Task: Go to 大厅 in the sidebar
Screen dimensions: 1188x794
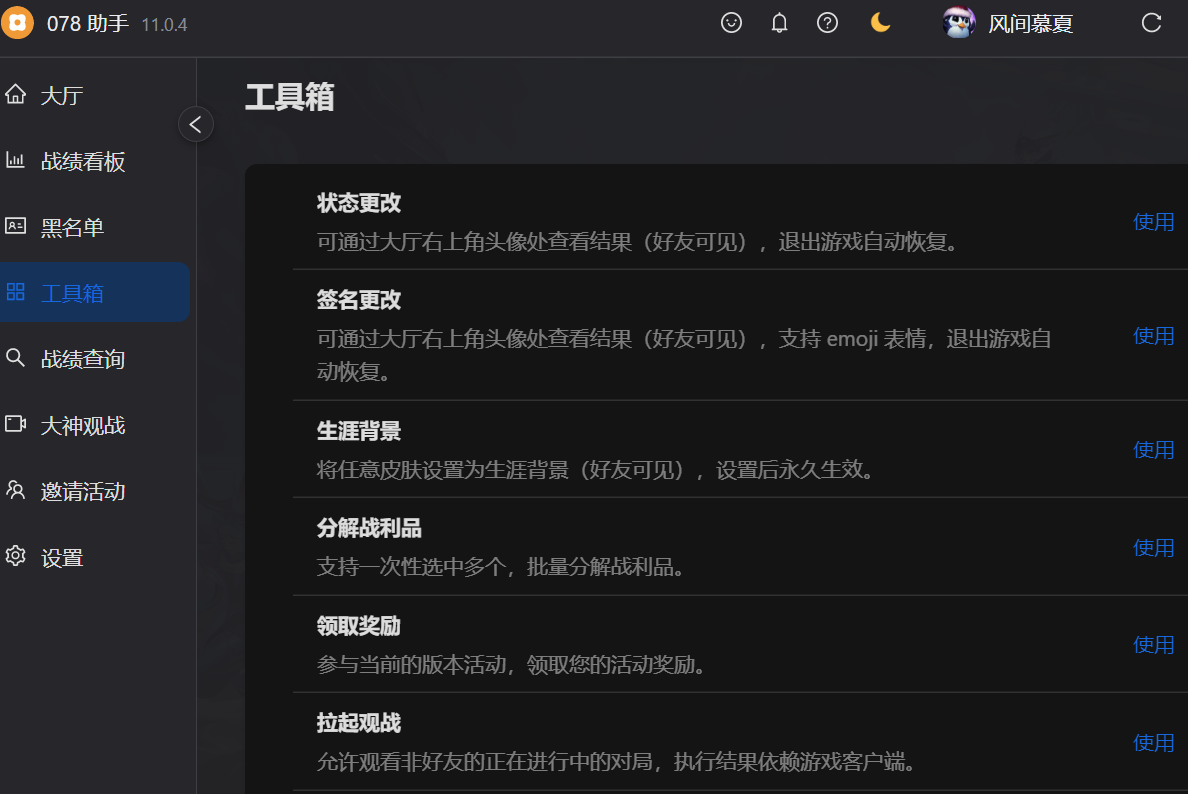Action: 62,96
